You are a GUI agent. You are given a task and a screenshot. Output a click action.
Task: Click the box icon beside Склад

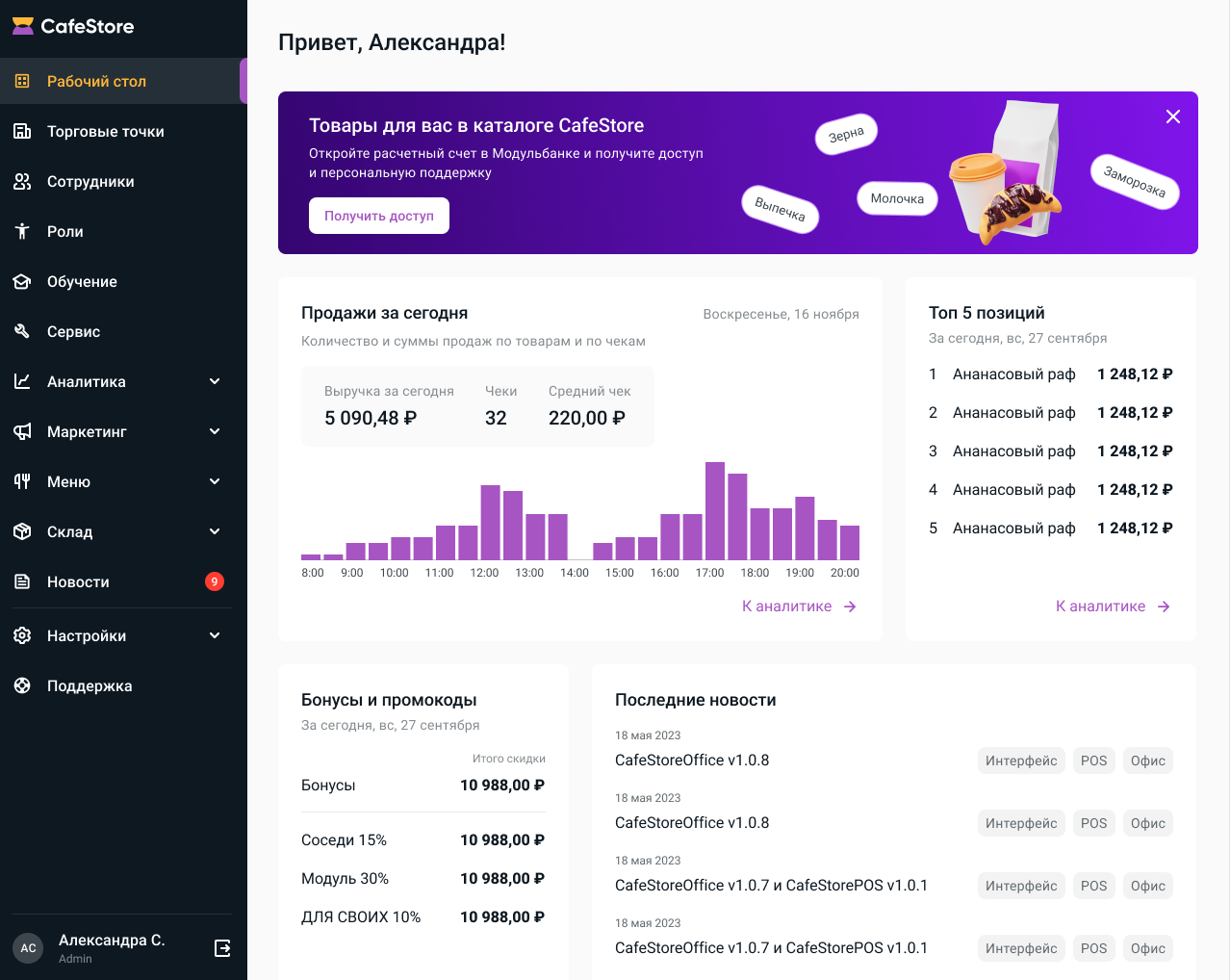click(22, 531)
